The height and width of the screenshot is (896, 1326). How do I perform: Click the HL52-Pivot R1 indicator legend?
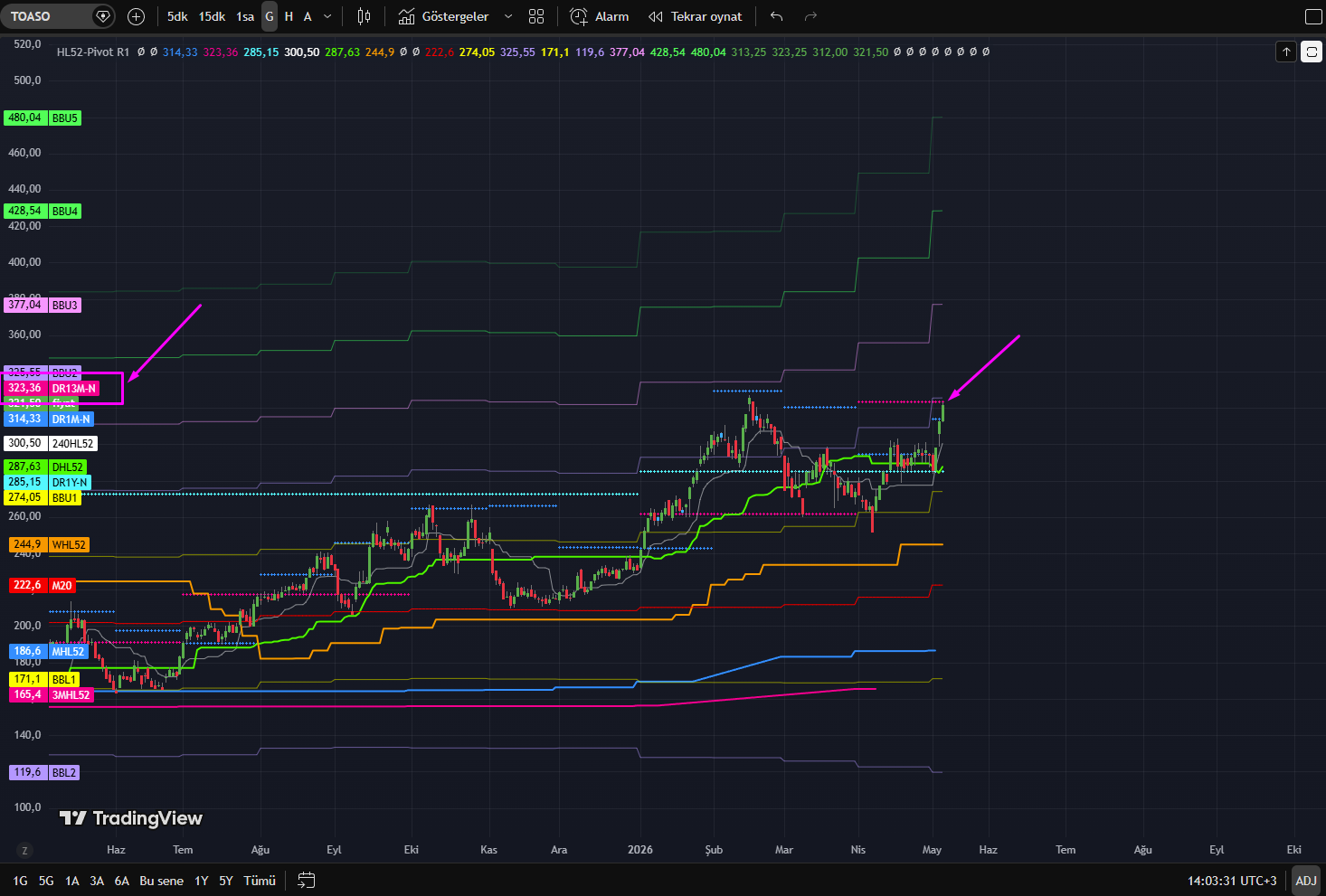pos(93,52)
